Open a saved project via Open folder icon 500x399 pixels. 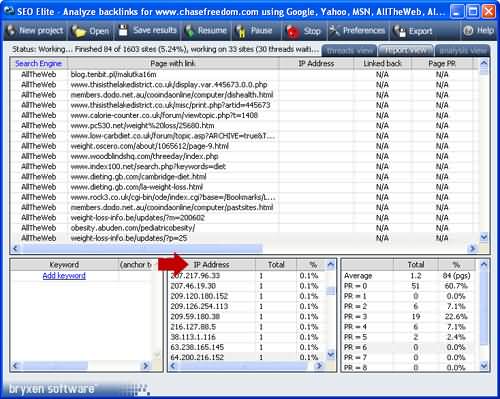(x=79, y=31)
